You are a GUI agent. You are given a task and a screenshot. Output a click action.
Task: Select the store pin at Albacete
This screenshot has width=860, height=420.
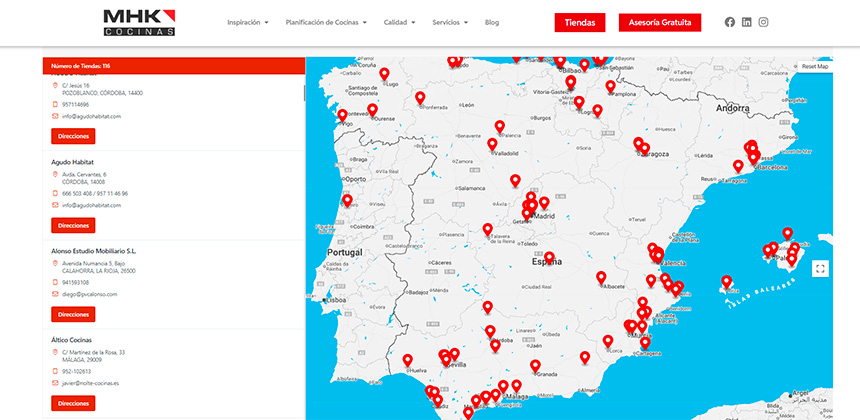click(601, 278)
